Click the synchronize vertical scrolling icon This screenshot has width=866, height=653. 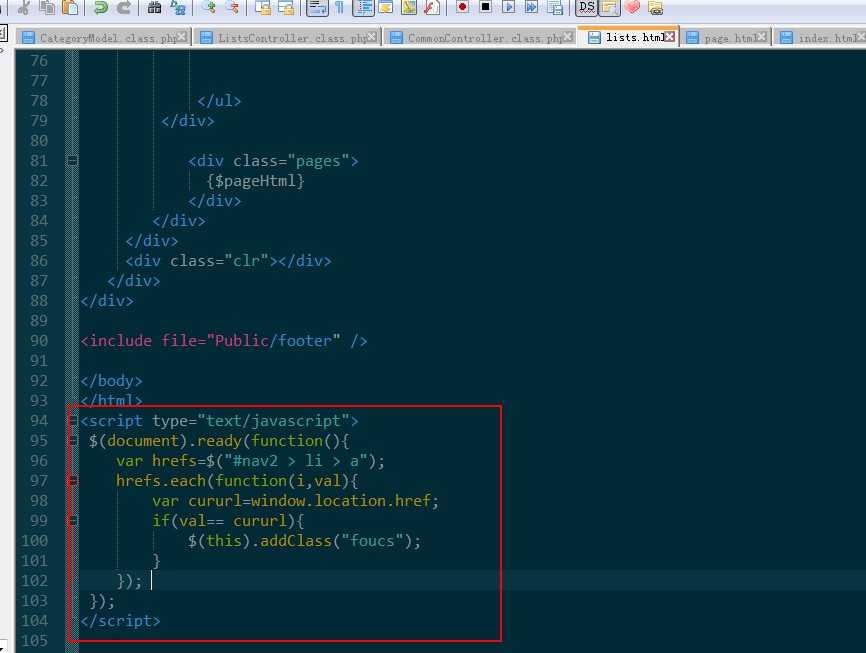[x=263, y=8]
